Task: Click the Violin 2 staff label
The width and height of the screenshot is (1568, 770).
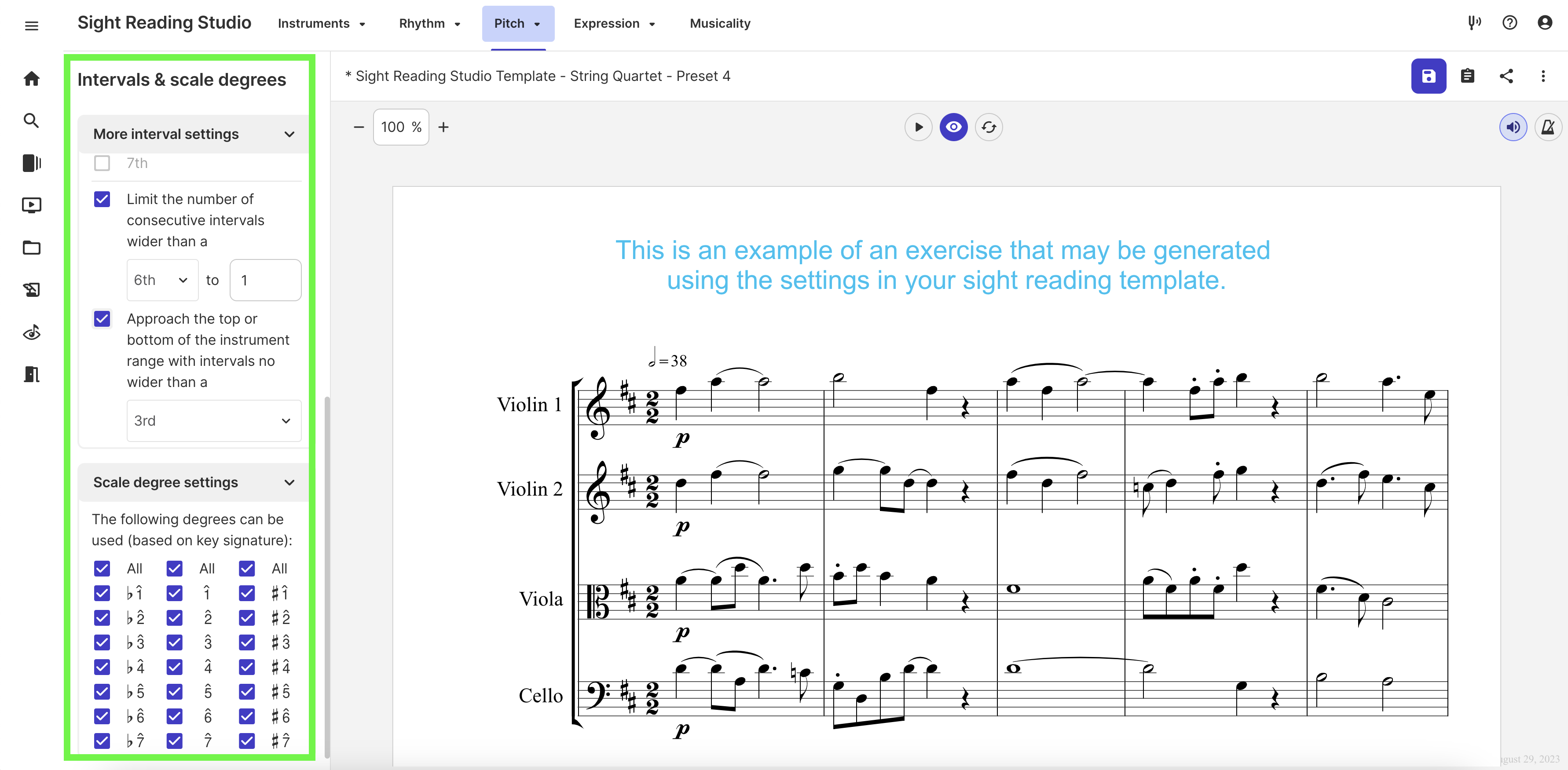Action: click(529, 489)
